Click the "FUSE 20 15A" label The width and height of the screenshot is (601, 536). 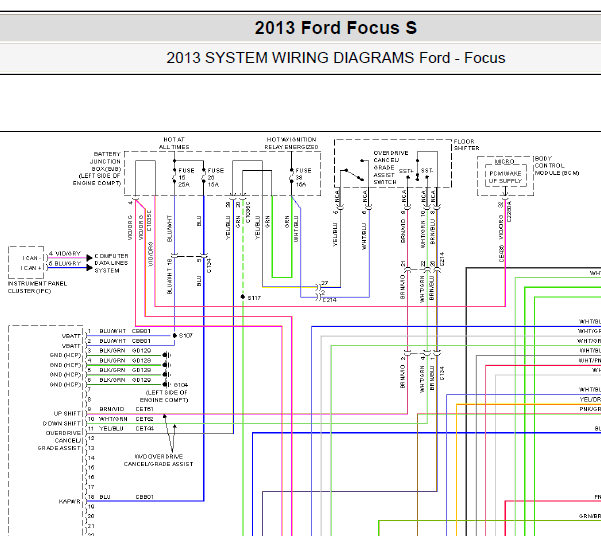tap(215, 178)
